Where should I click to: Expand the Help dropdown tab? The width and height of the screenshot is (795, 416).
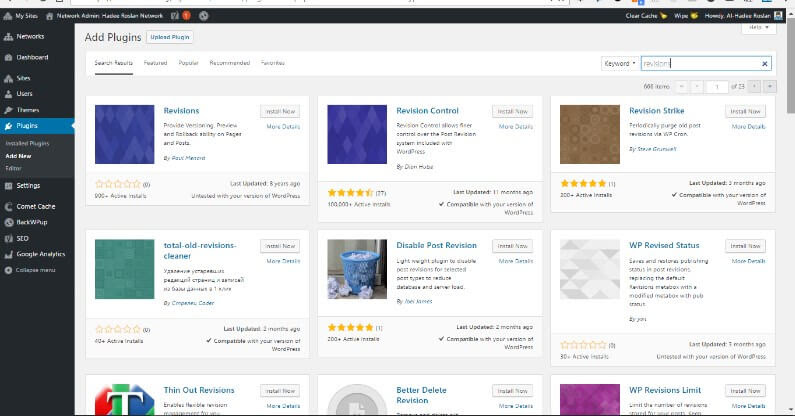[x=759, y=28]
